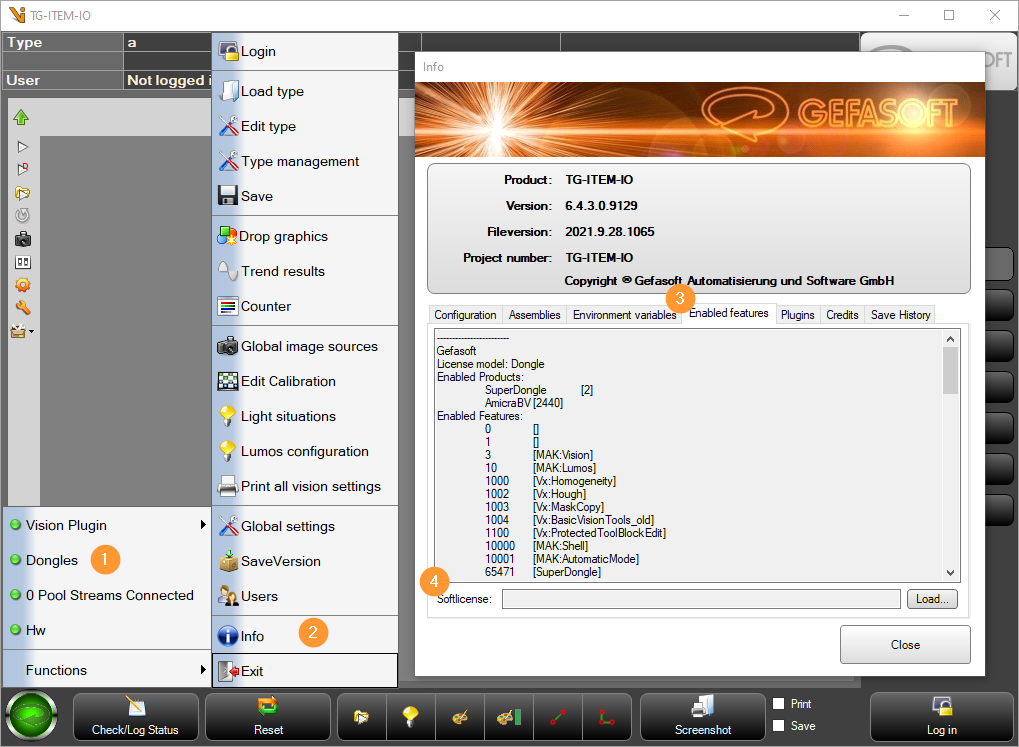Open Counter menu entry

(305, 306)
